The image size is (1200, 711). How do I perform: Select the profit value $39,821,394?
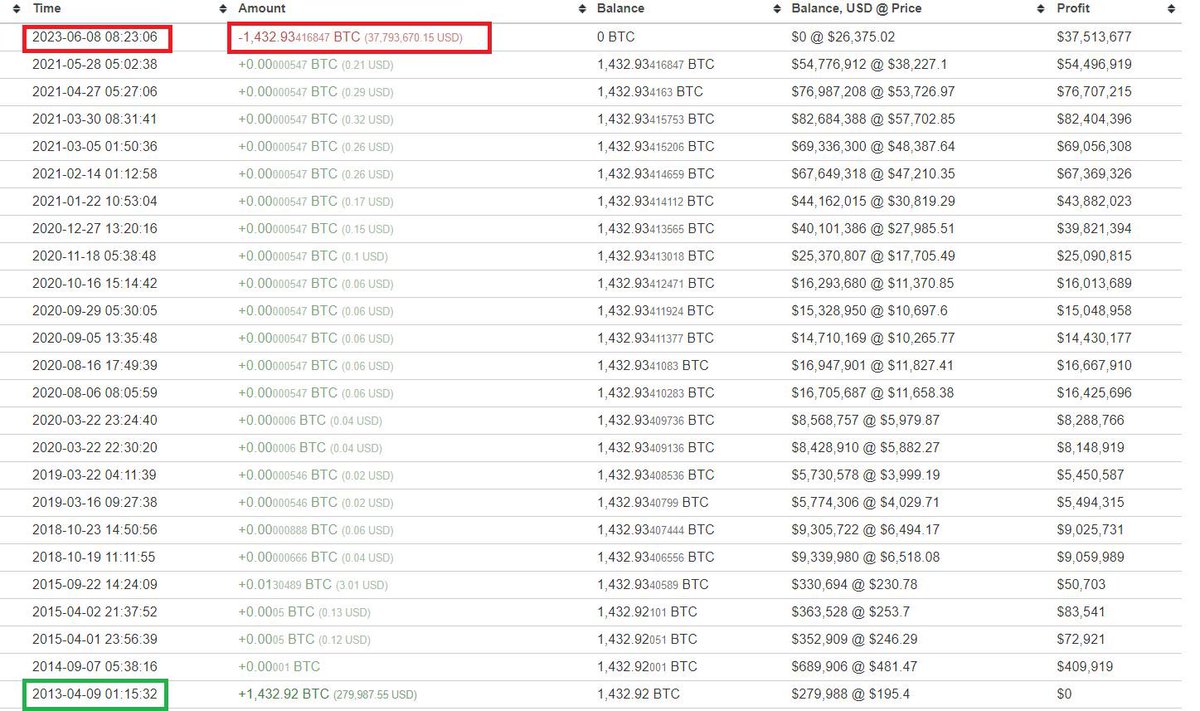click(1094, 228)
